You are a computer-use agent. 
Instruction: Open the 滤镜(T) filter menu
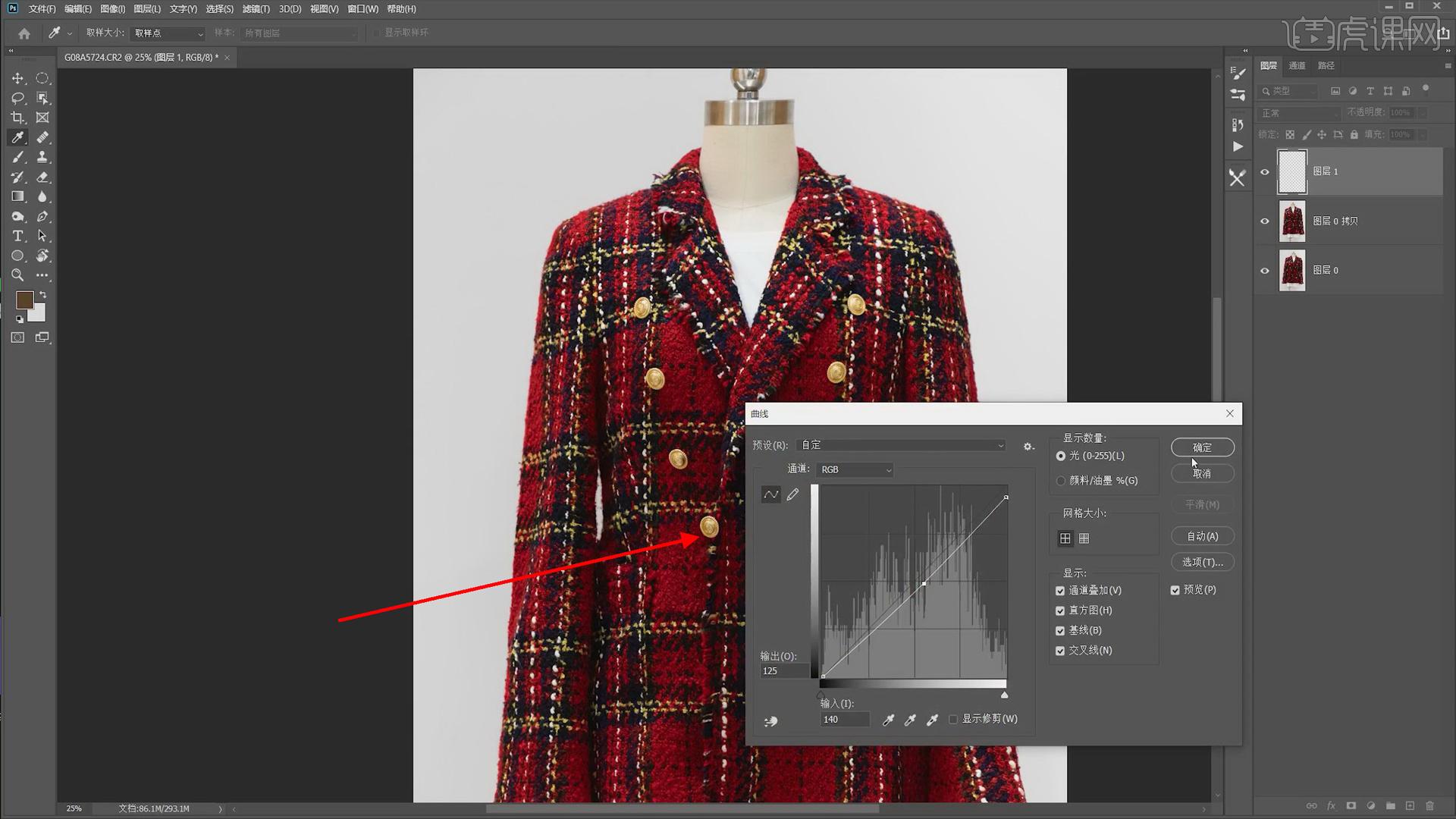tap(256, 9)
